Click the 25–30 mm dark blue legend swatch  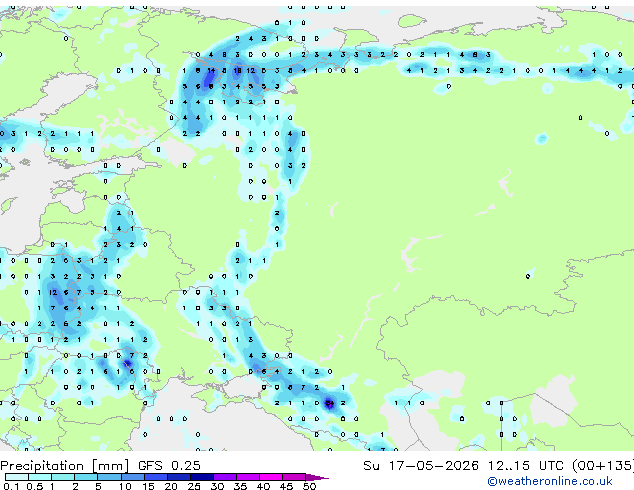click(x=201, y=477)
